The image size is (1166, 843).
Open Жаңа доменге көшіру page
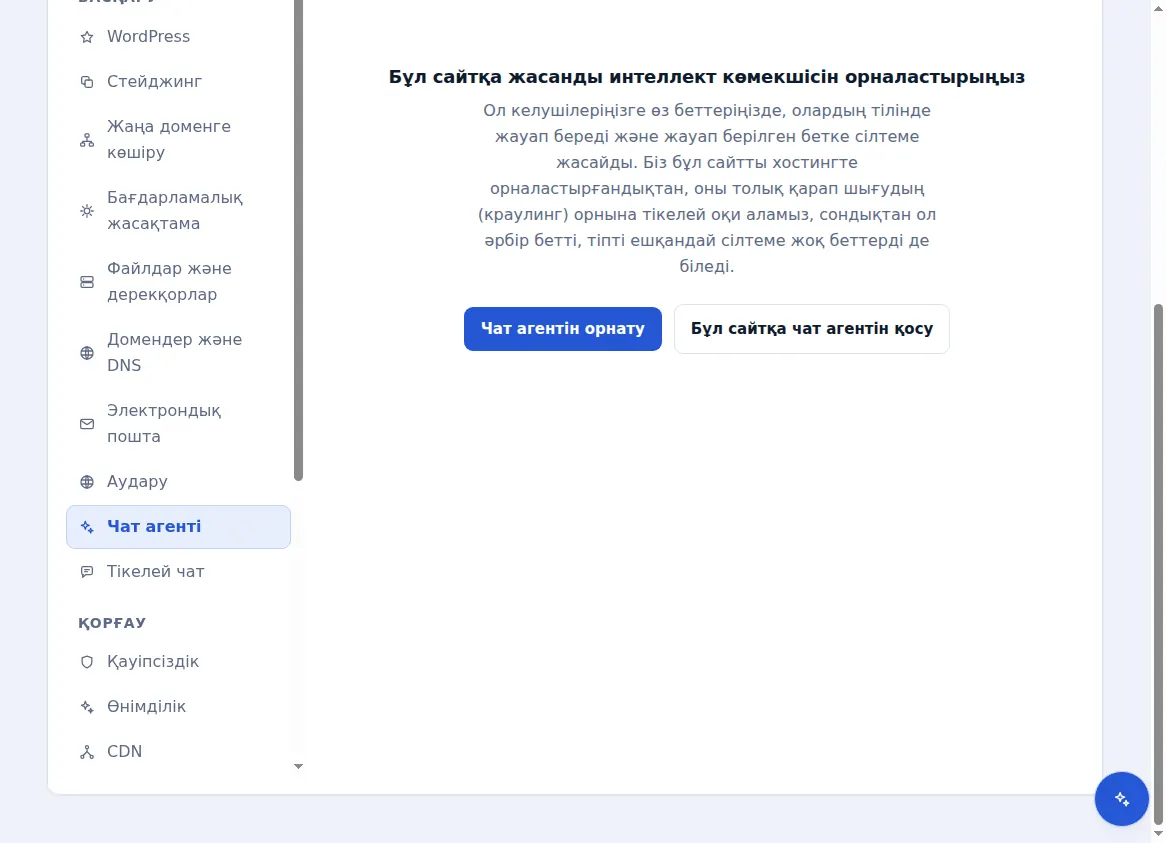[178, 140]
